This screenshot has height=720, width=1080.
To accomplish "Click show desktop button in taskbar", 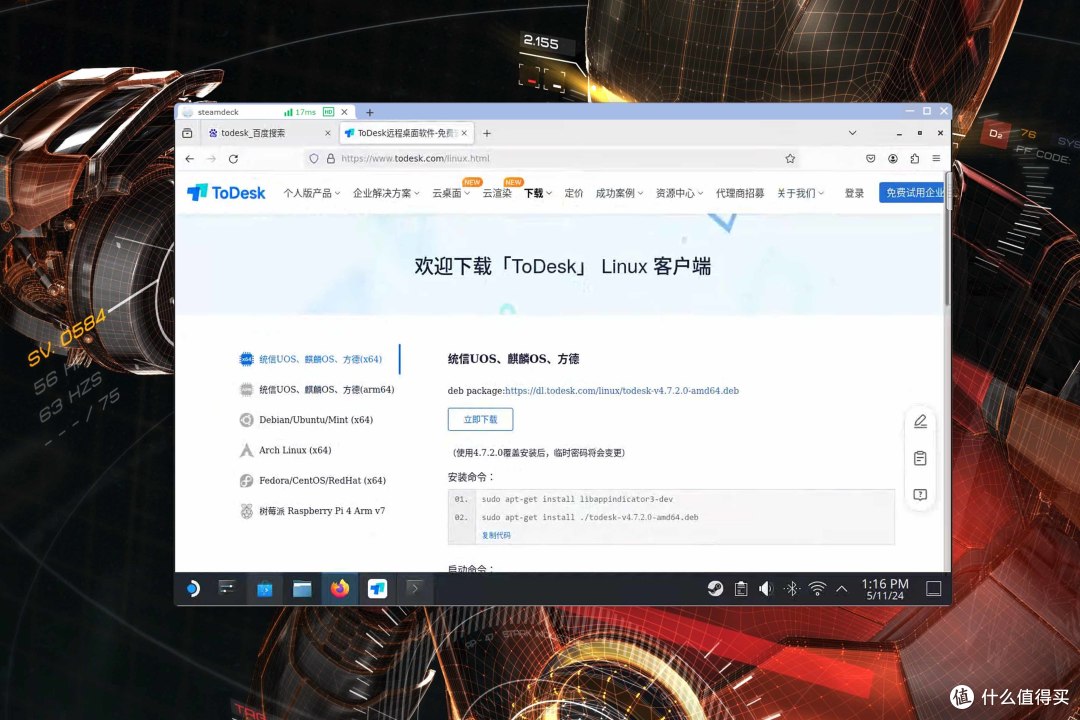I will 933,588.
